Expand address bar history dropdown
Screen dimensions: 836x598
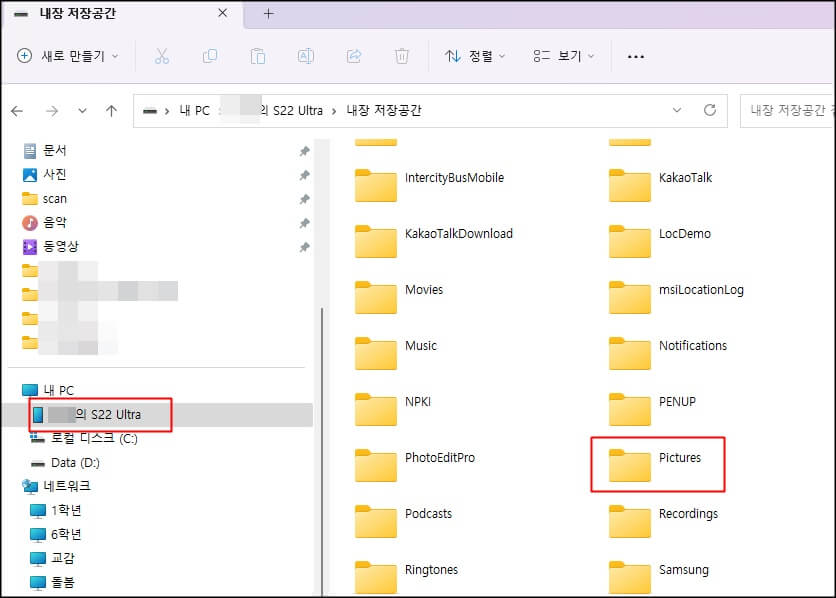pos(677,110)
